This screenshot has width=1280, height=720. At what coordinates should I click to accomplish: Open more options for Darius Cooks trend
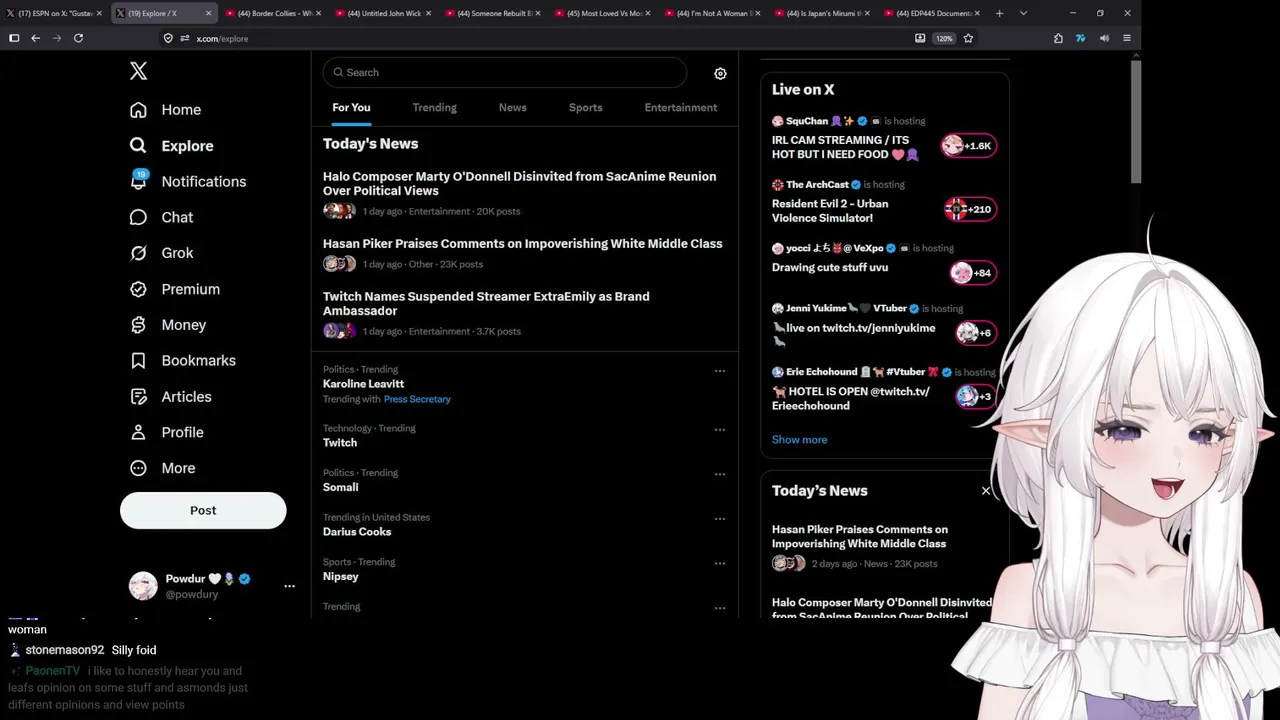(x=719, y=519)
